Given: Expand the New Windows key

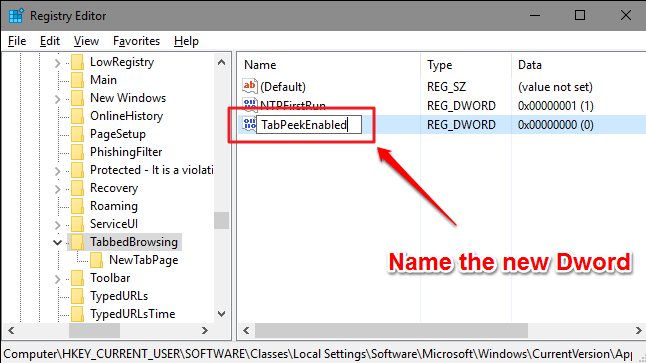Looking at the screenshot, I should click(x=57, y=99).
